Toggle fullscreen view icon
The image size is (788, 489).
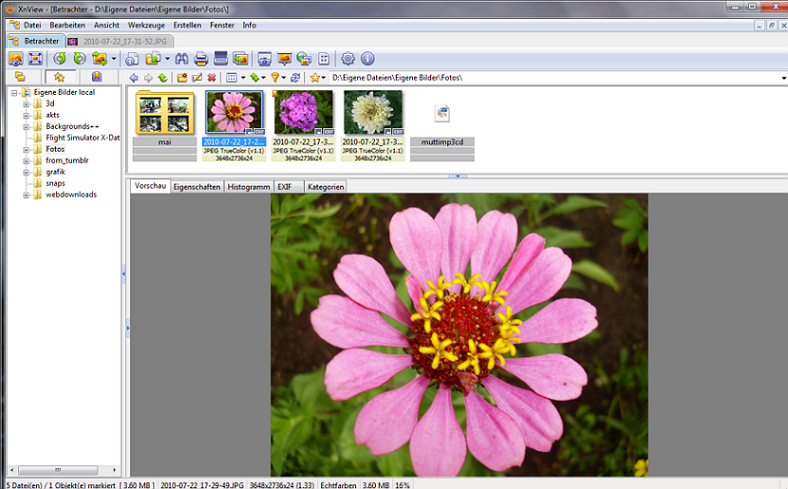coord(36,59)
